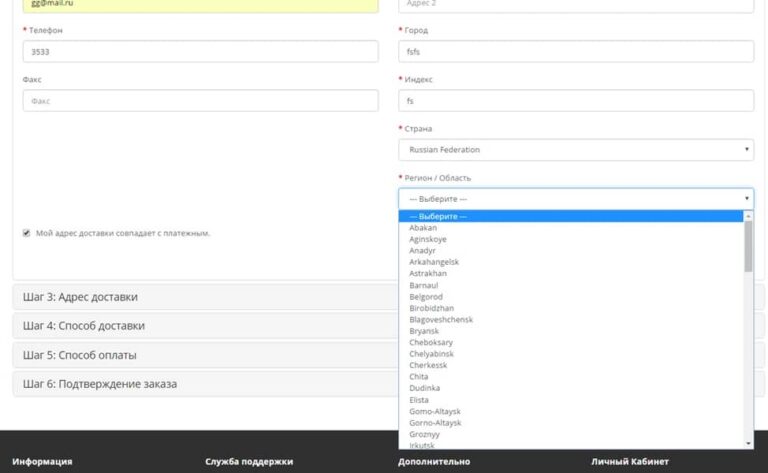
Task: Toggle the delivery address matches billing checkbox
Action: (26, 233)
